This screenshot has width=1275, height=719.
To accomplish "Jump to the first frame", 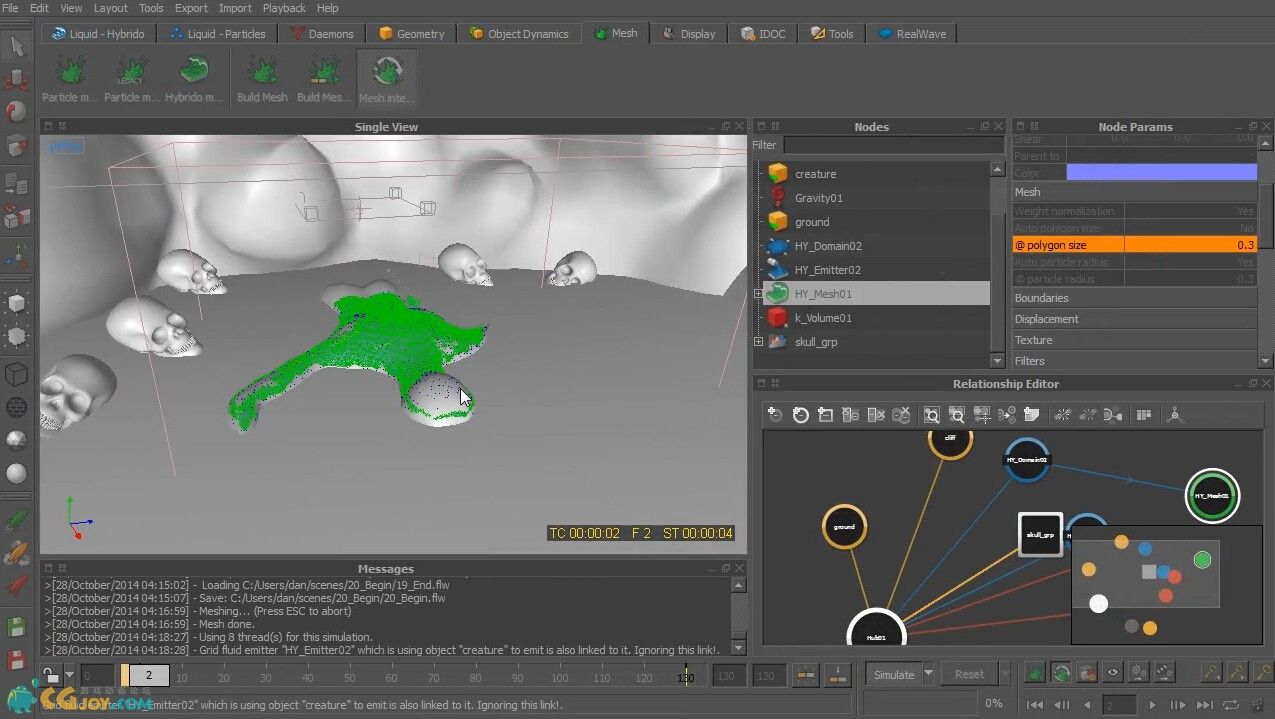I will click(x=1035, y=705).
